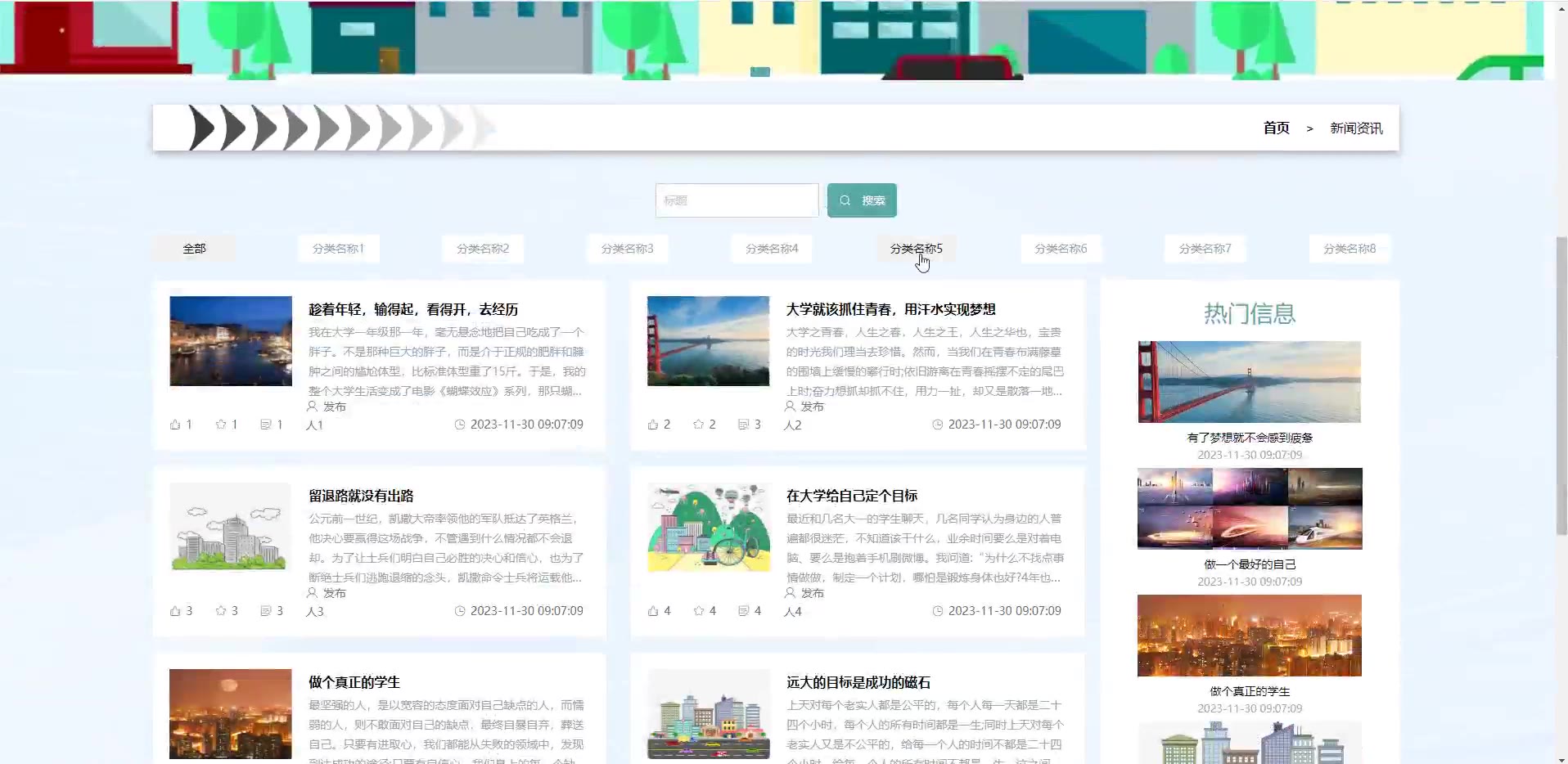Viewport: 1568px width, 764px height.
Task: Select the 全部 category tab
Action: pos(194,249)
